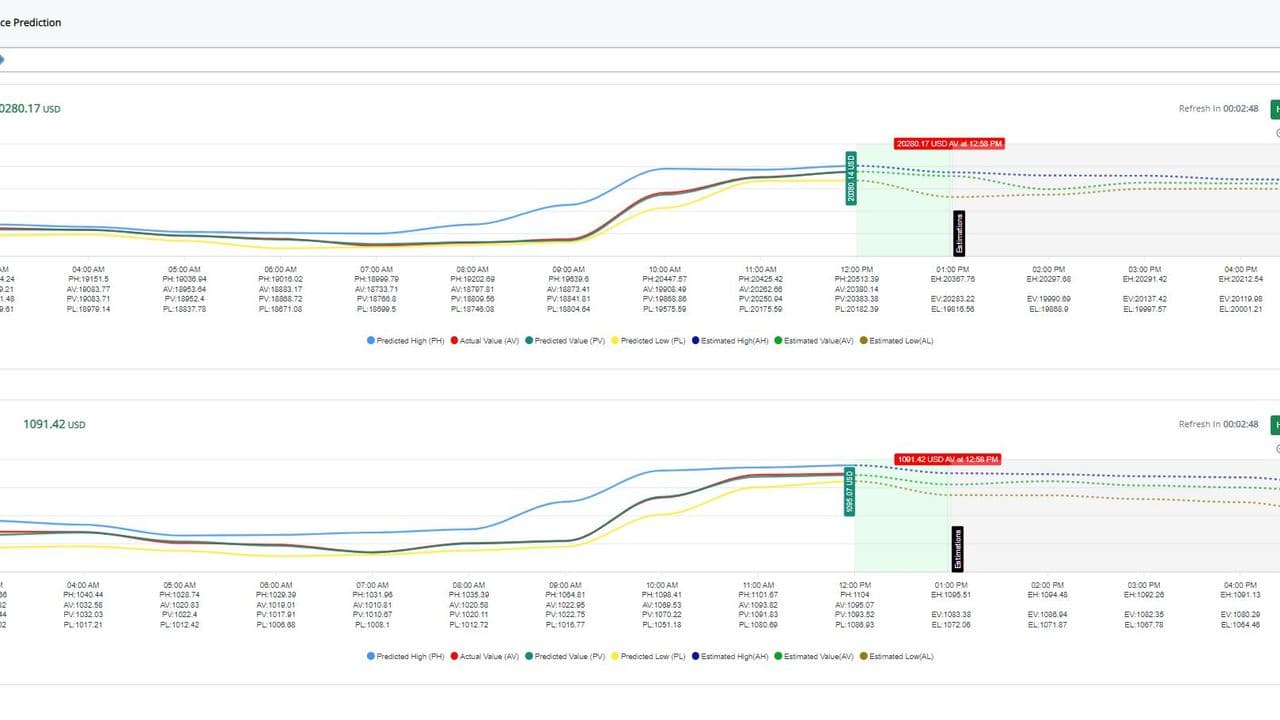Click the 'PH:1104' value
Screen dimensions: 1280x720
854,596
